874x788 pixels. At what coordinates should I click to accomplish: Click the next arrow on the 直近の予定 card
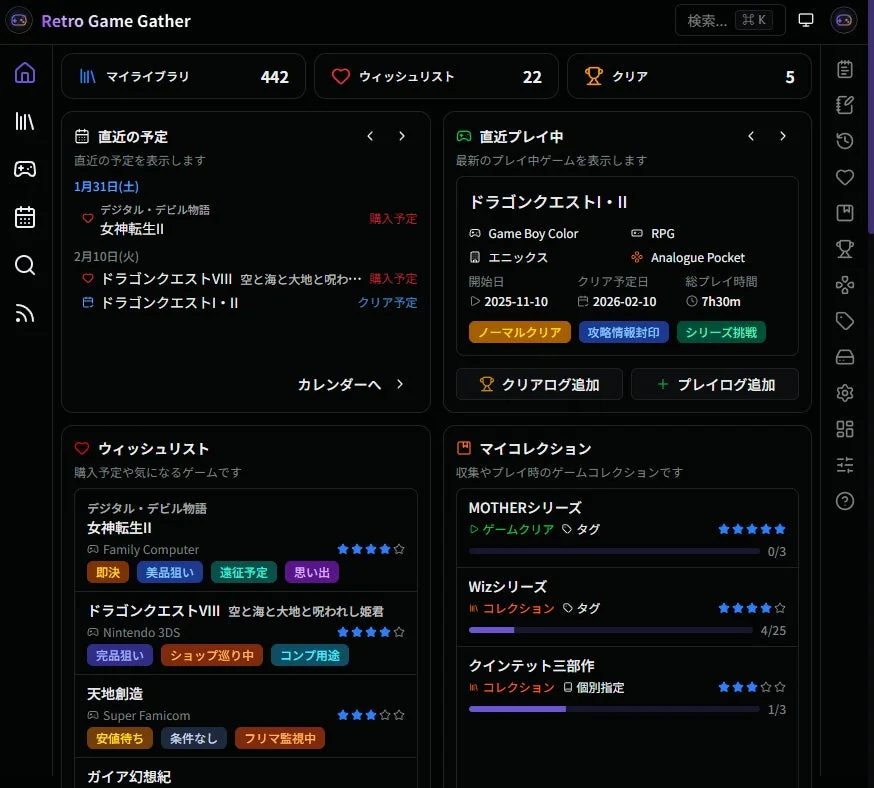399,136
